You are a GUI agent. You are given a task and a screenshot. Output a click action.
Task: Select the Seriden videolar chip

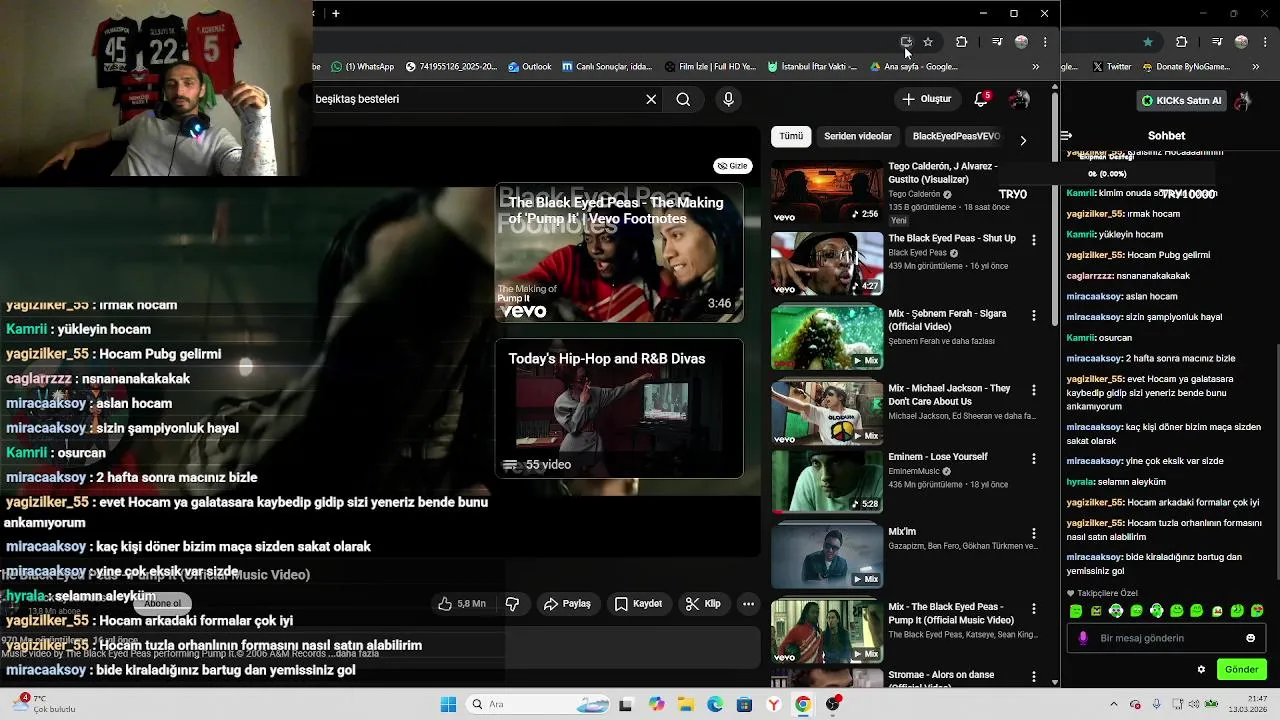click(858, 136)
